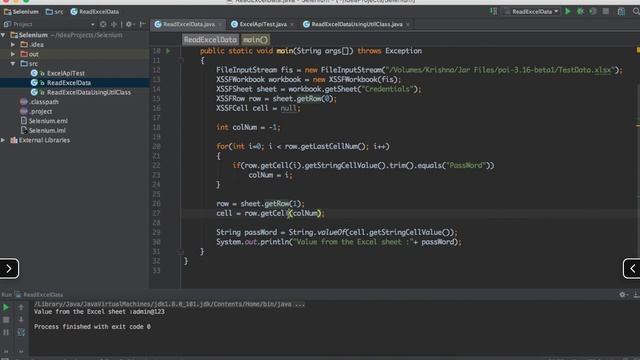Toggle soft-wrap in Run console
640x360 pixels.
tap(21, 333)
